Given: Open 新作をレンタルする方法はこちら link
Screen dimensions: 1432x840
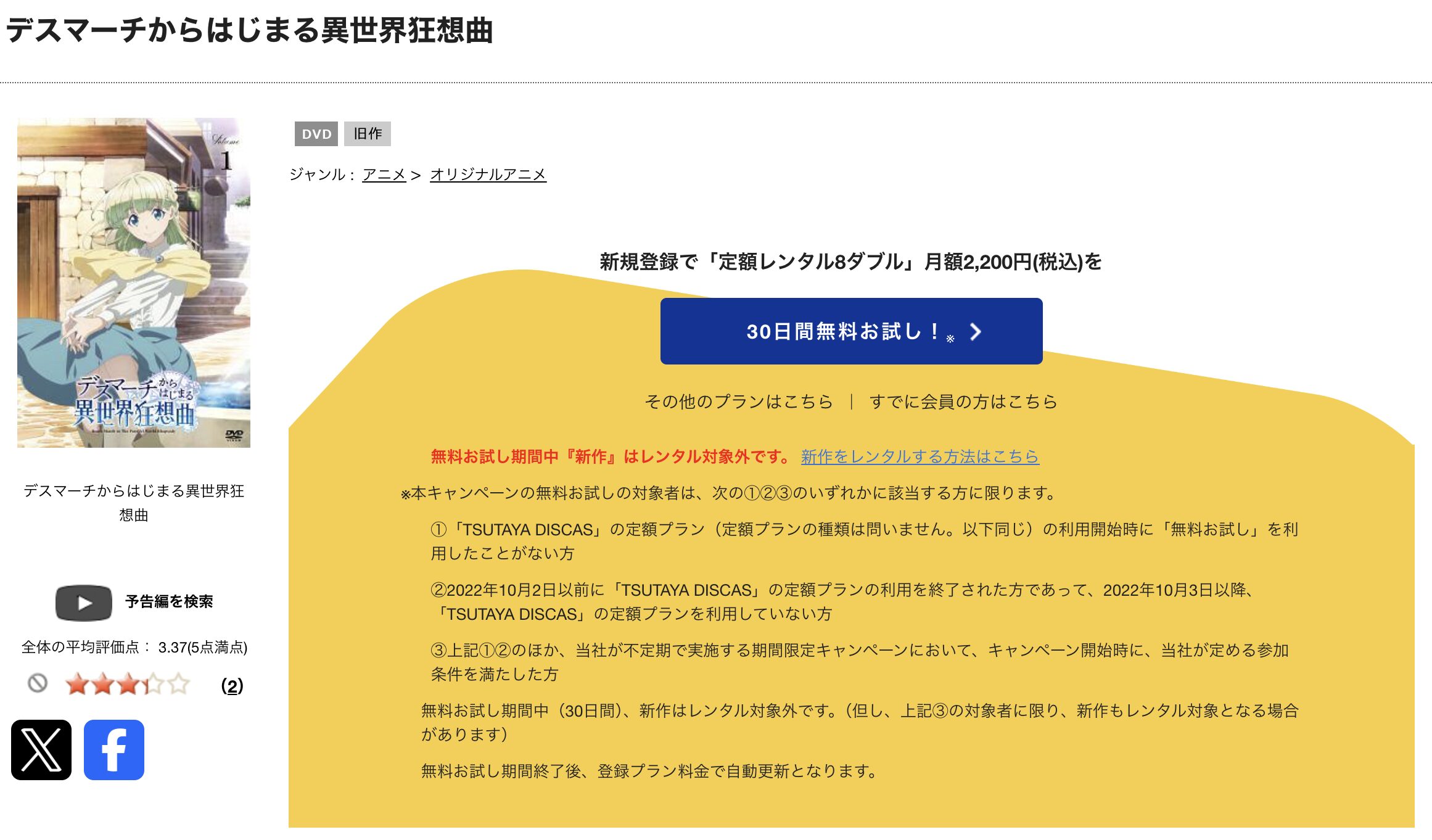Looking at the screenshot, I should pos(920,456).
